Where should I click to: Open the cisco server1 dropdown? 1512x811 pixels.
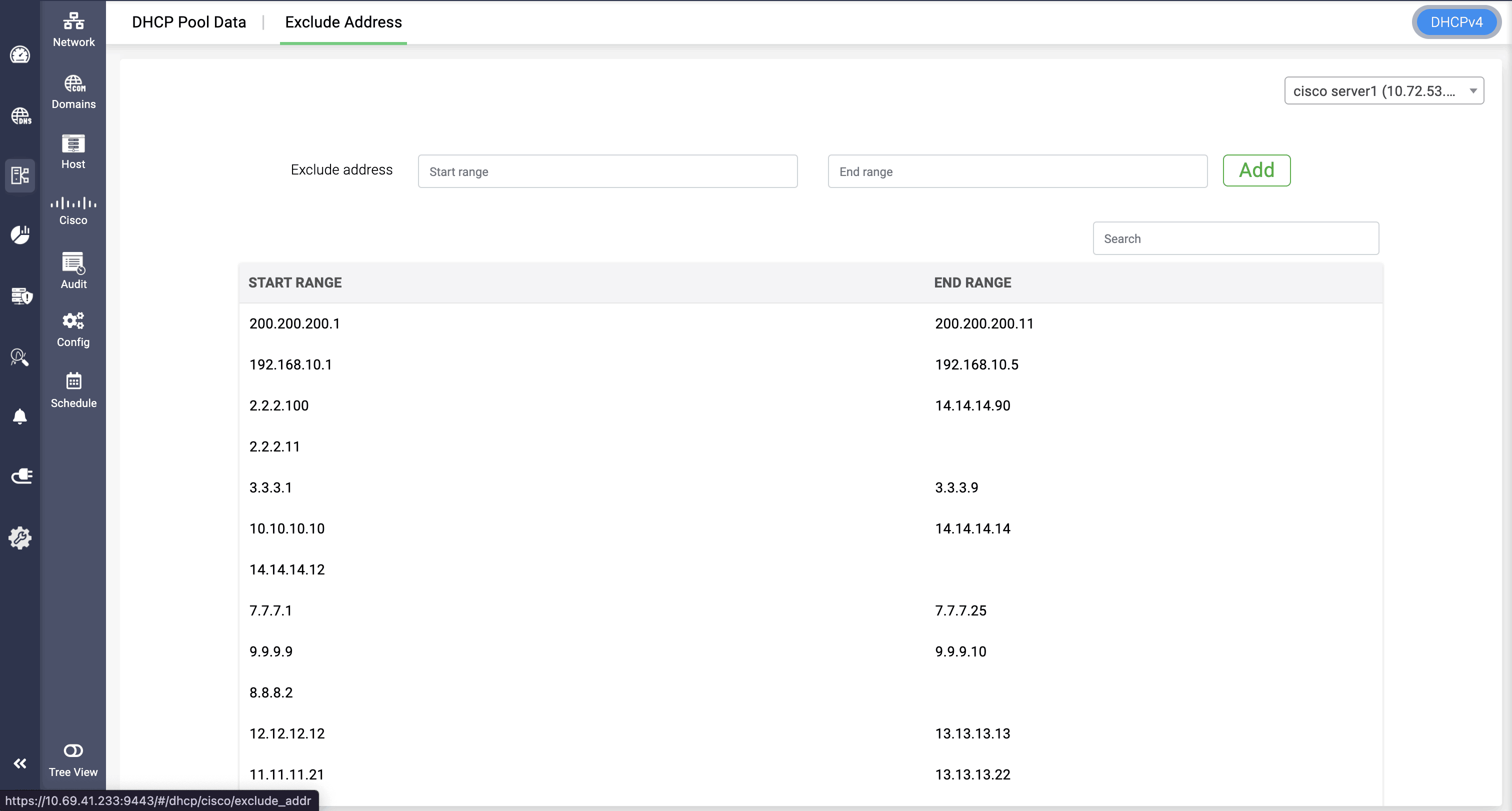coord(1383,91)
